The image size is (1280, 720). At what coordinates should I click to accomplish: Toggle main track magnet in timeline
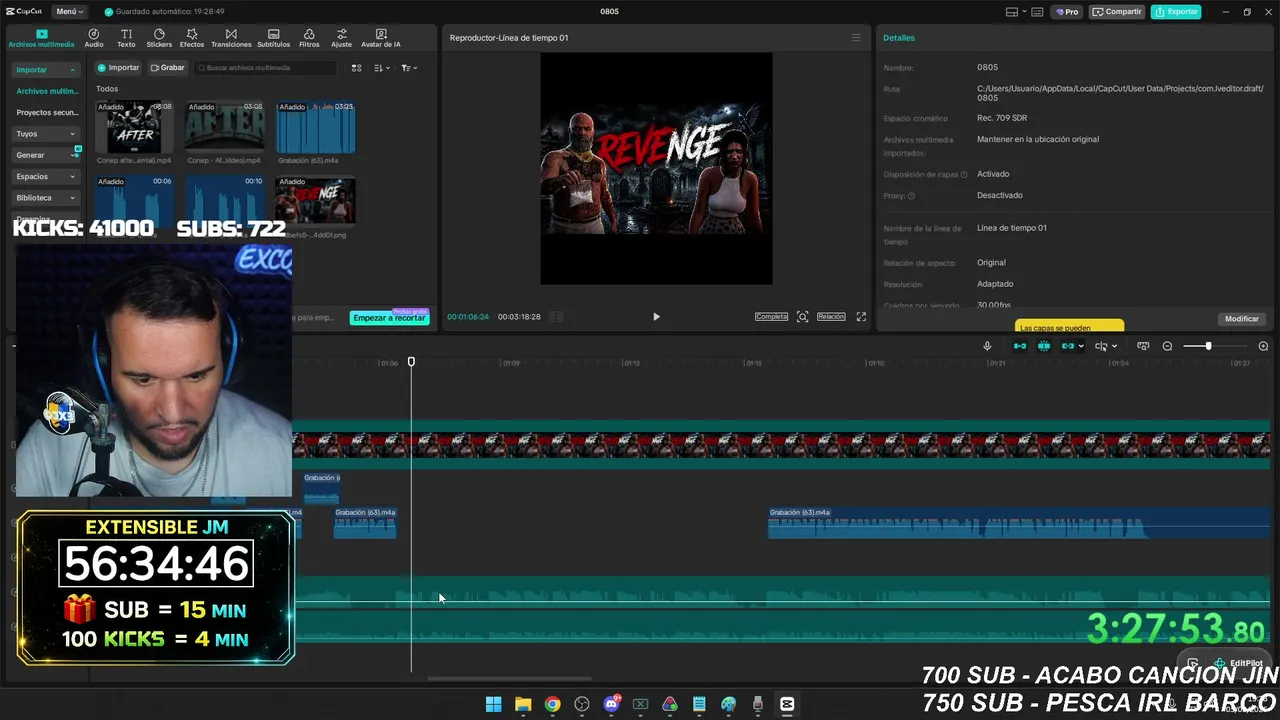1020,346
